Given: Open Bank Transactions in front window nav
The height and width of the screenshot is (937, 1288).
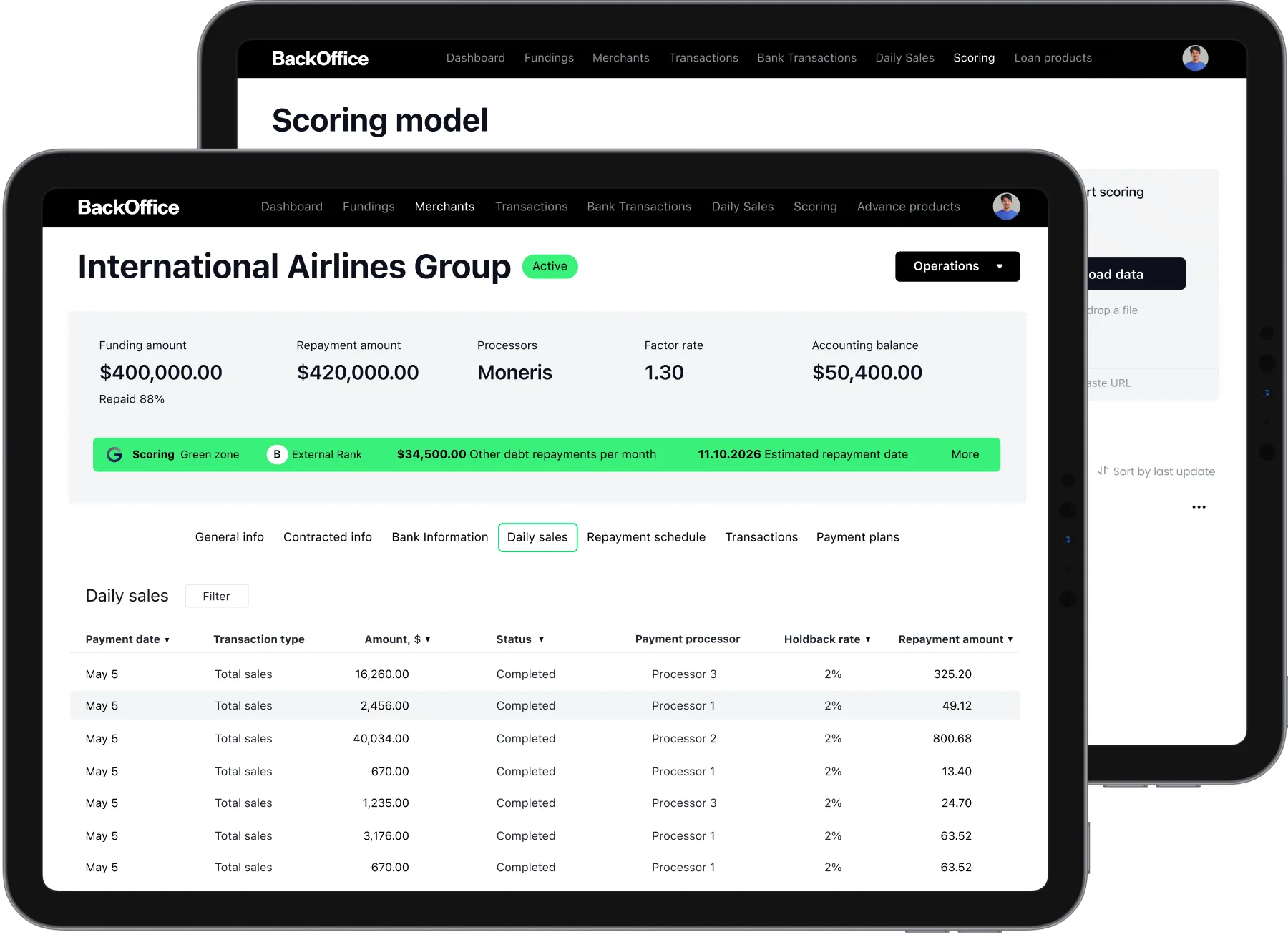Looking at the screenshot, I should coord(639,207).
